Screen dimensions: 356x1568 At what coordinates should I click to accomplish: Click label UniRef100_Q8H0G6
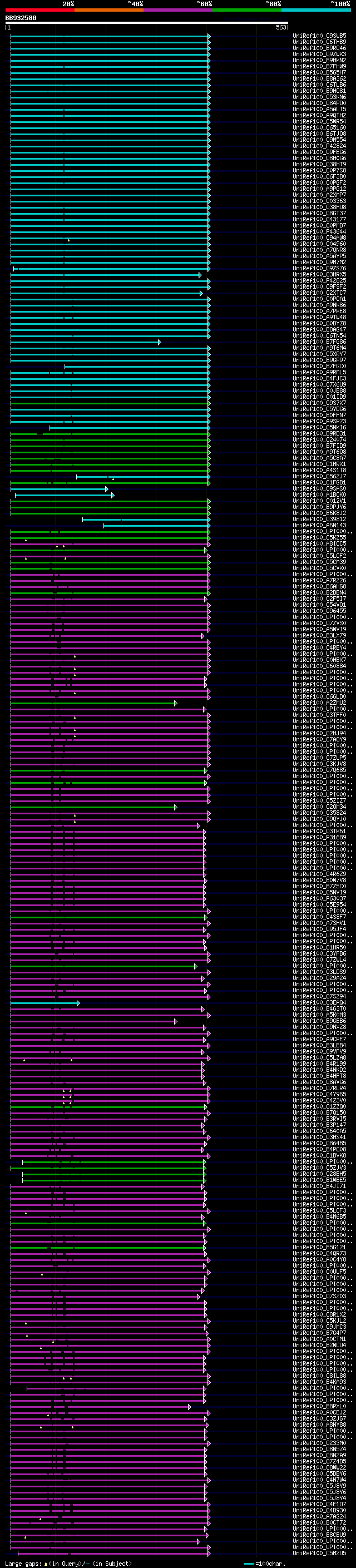319,159
